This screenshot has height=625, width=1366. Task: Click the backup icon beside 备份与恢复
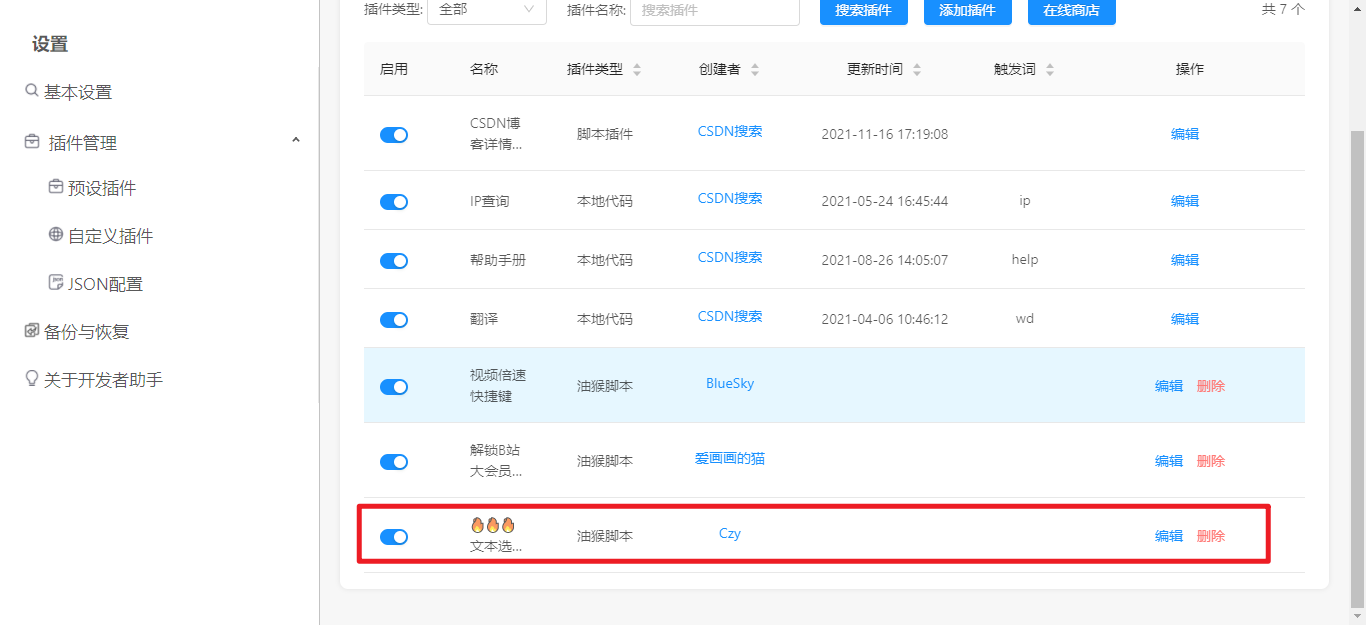(x=32, y=331)
